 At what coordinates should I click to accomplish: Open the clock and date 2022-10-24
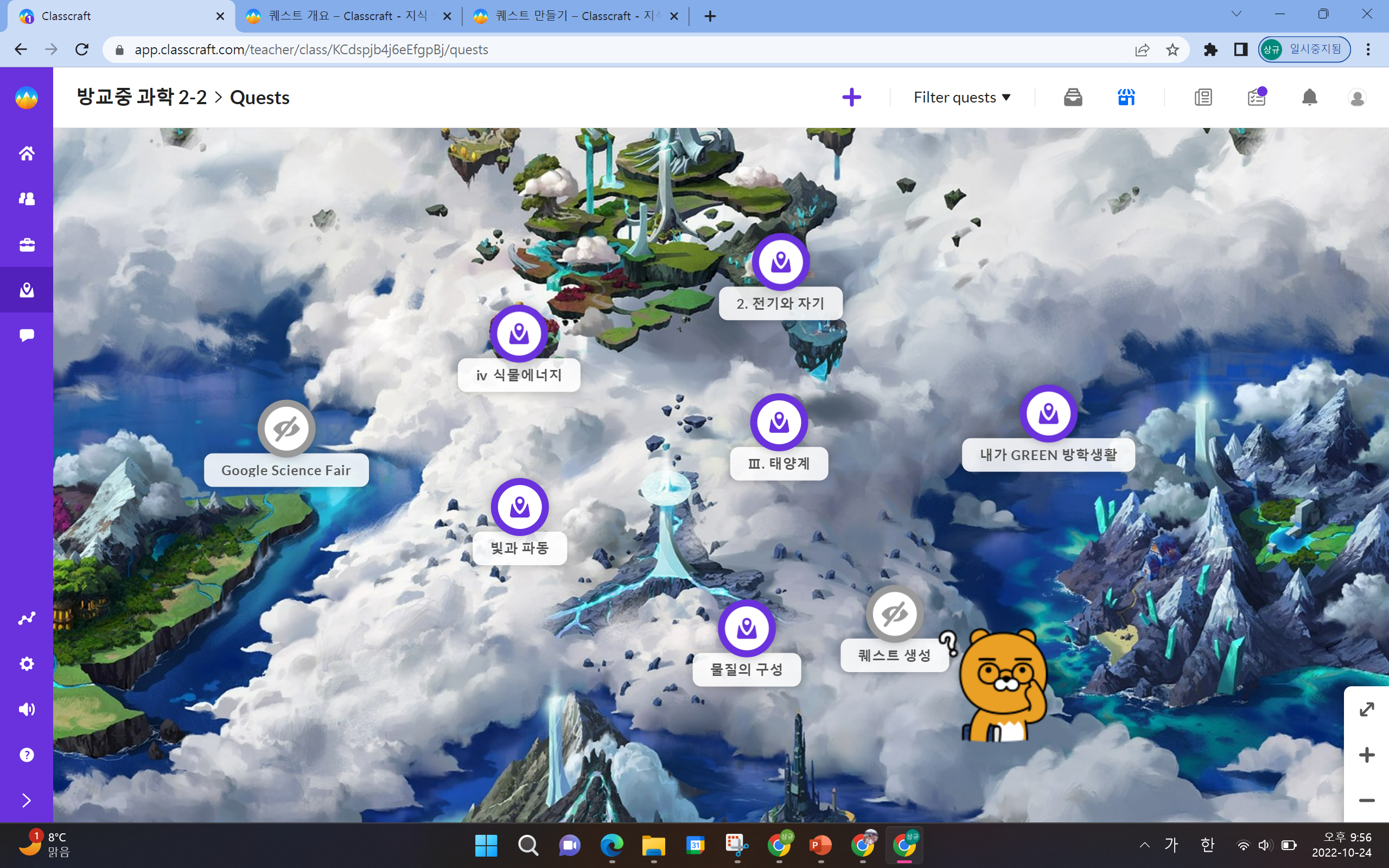1341,845
